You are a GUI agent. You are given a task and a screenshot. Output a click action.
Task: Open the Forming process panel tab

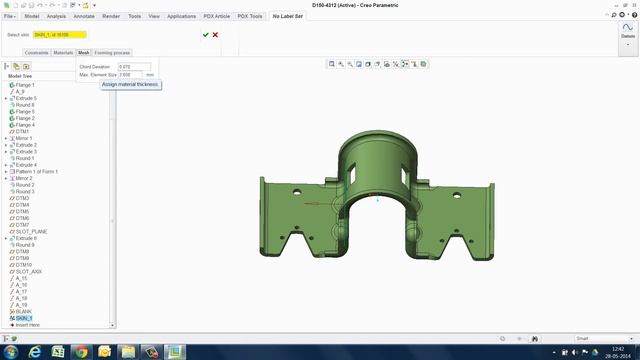click(112, 53)
